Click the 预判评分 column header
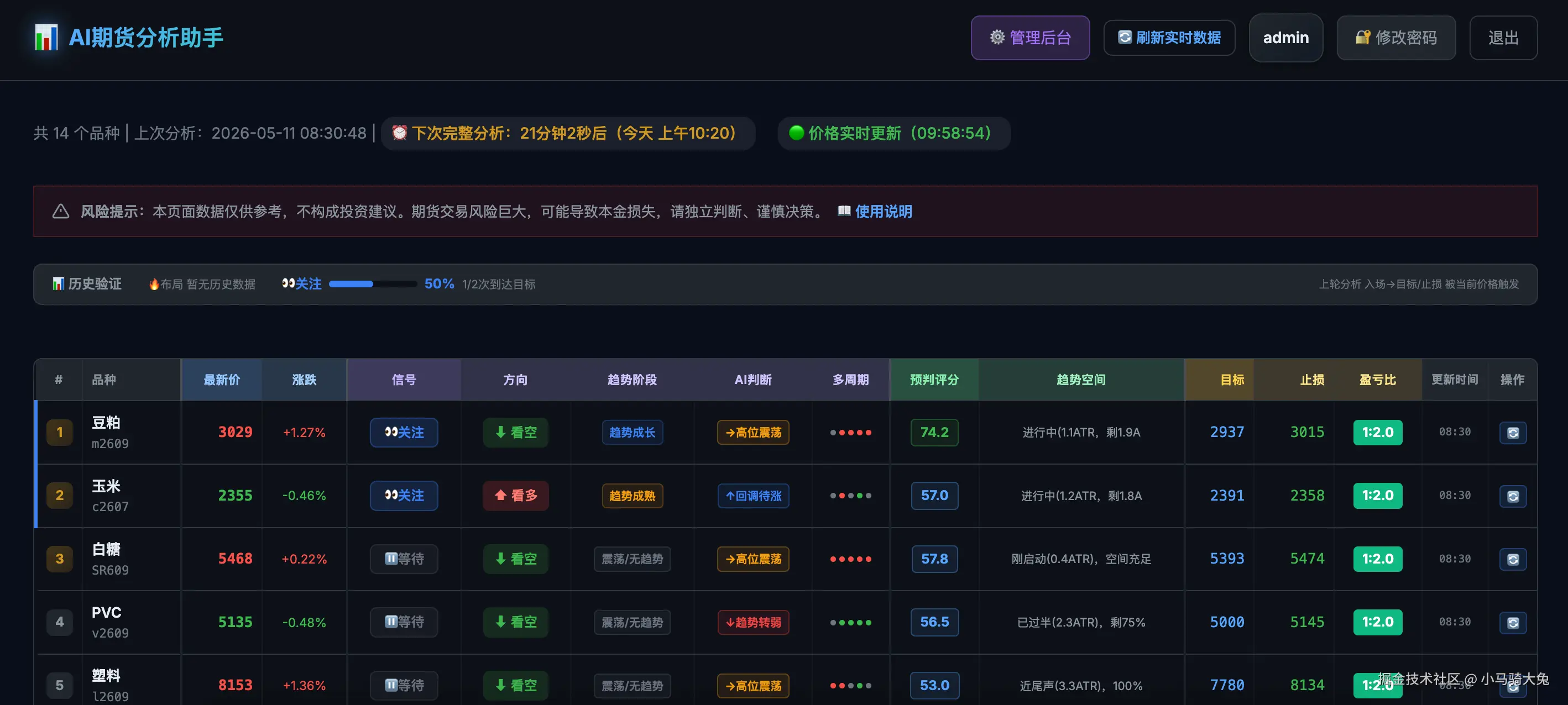Image resolution: width=1568 pixels, height=705 pixels. [934, 380]
